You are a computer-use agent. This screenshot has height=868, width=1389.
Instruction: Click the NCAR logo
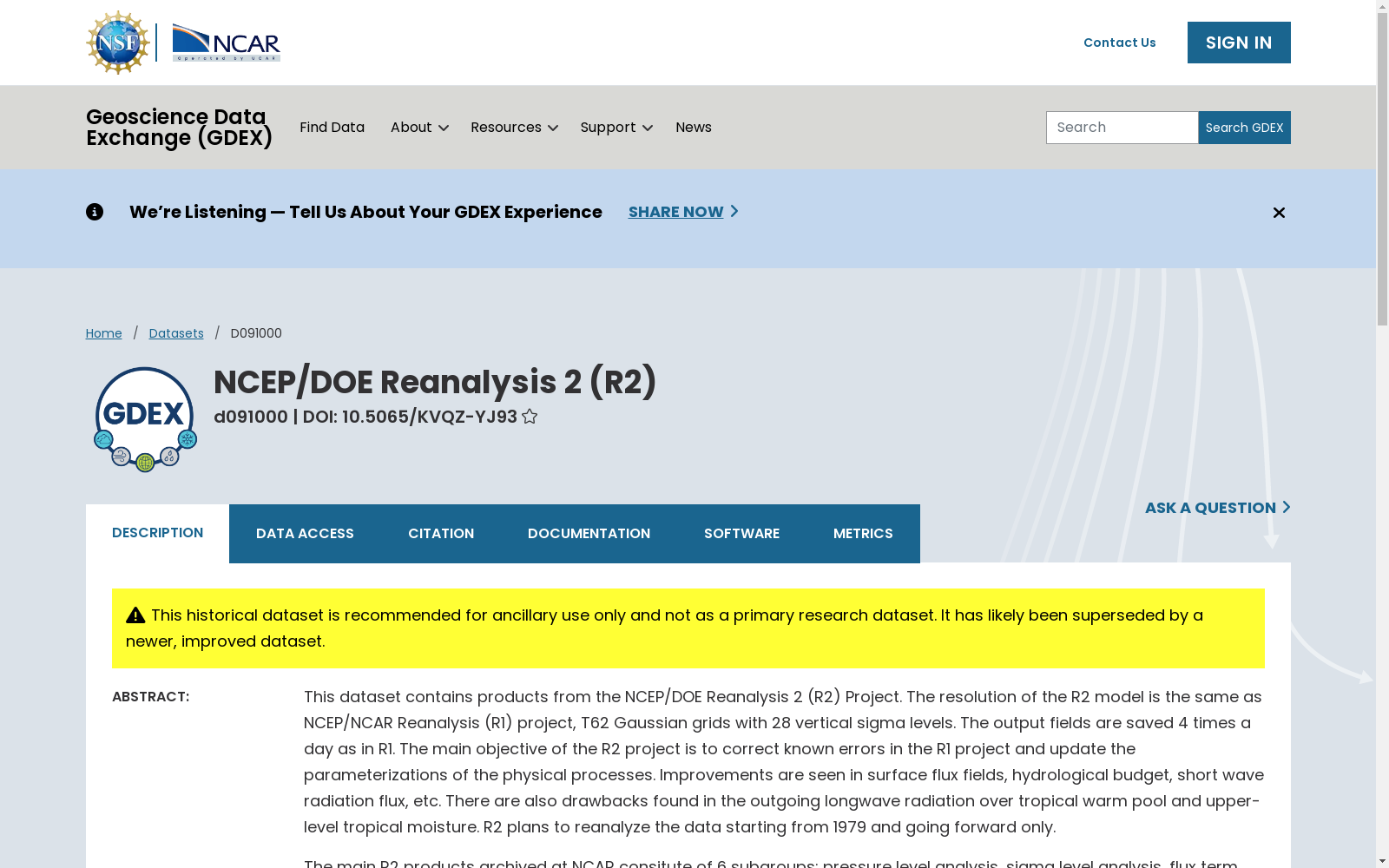(x=226, y=43)
